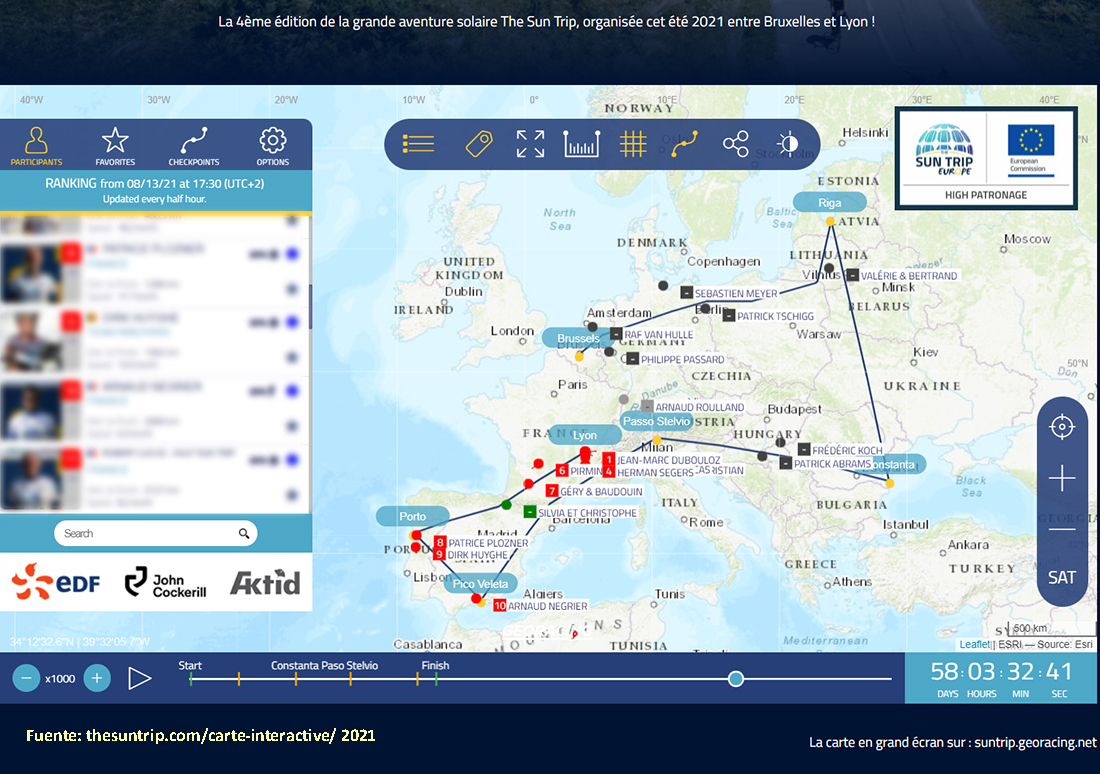Open the Options gear tab
This screenshot has width=1100, height=774.
pos(273,145)
